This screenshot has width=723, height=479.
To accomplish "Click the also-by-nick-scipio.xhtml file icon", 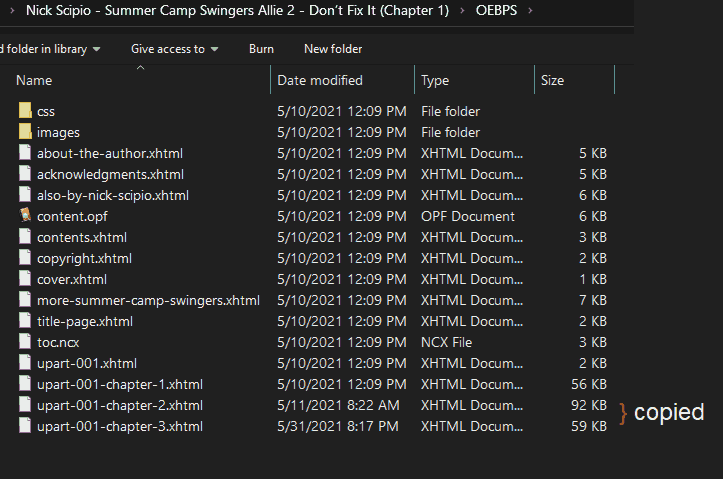I will tap(25, 195).
